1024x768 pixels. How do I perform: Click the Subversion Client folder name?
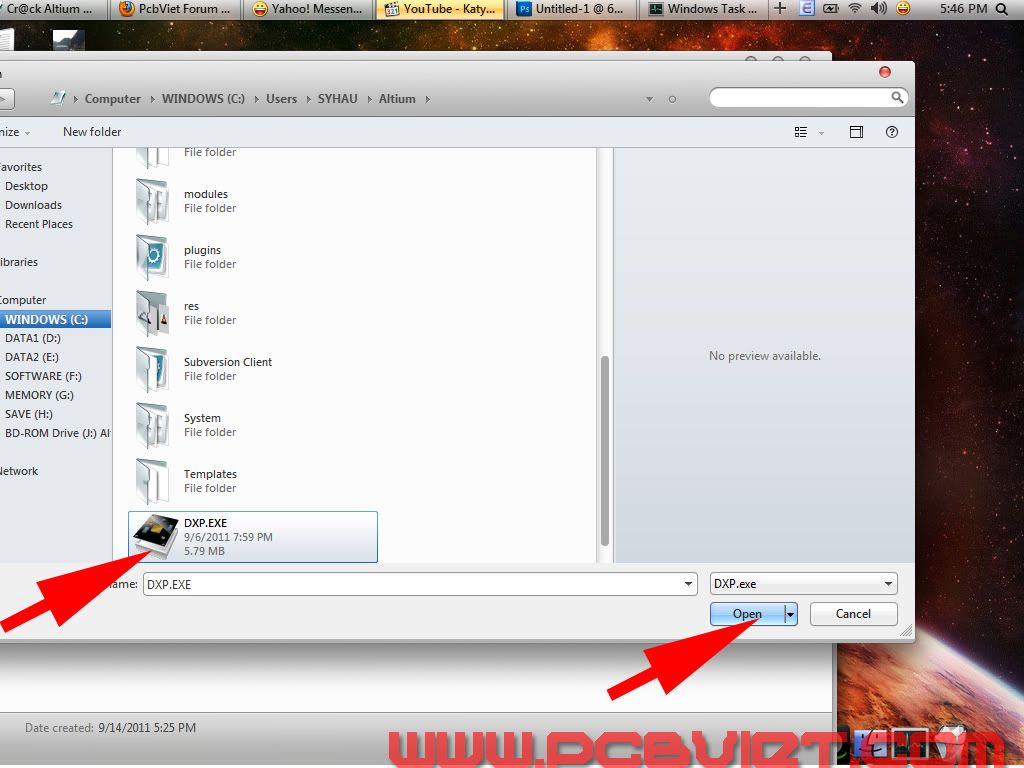tap(228, 362)
